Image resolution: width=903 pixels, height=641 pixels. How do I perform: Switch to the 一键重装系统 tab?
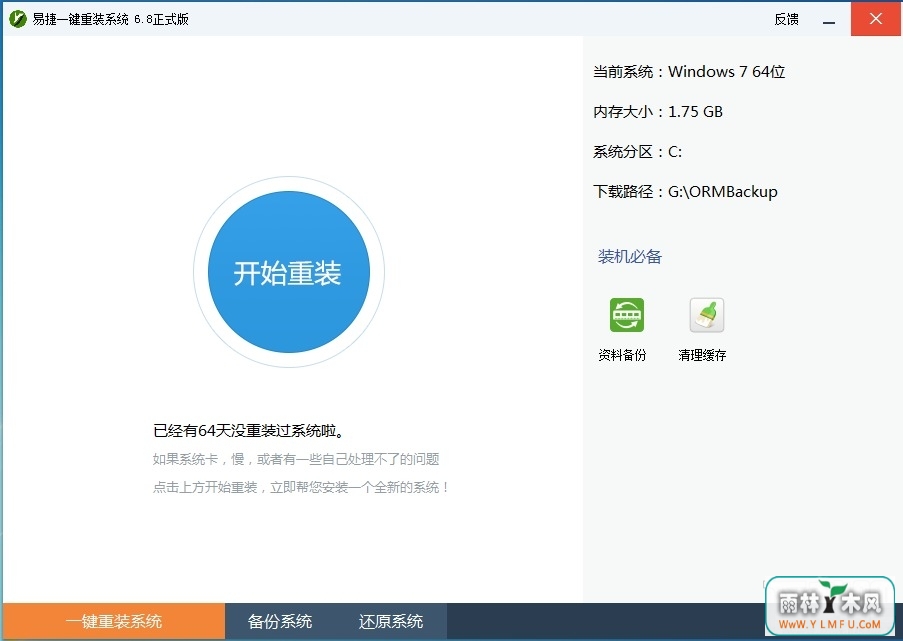click(113, 621)
